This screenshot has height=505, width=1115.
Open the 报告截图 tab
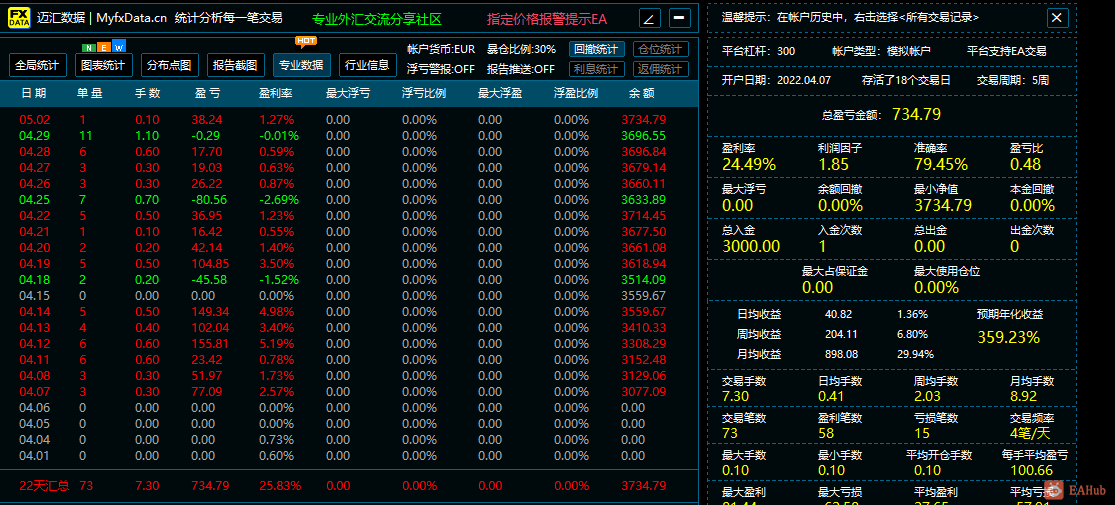235,65
